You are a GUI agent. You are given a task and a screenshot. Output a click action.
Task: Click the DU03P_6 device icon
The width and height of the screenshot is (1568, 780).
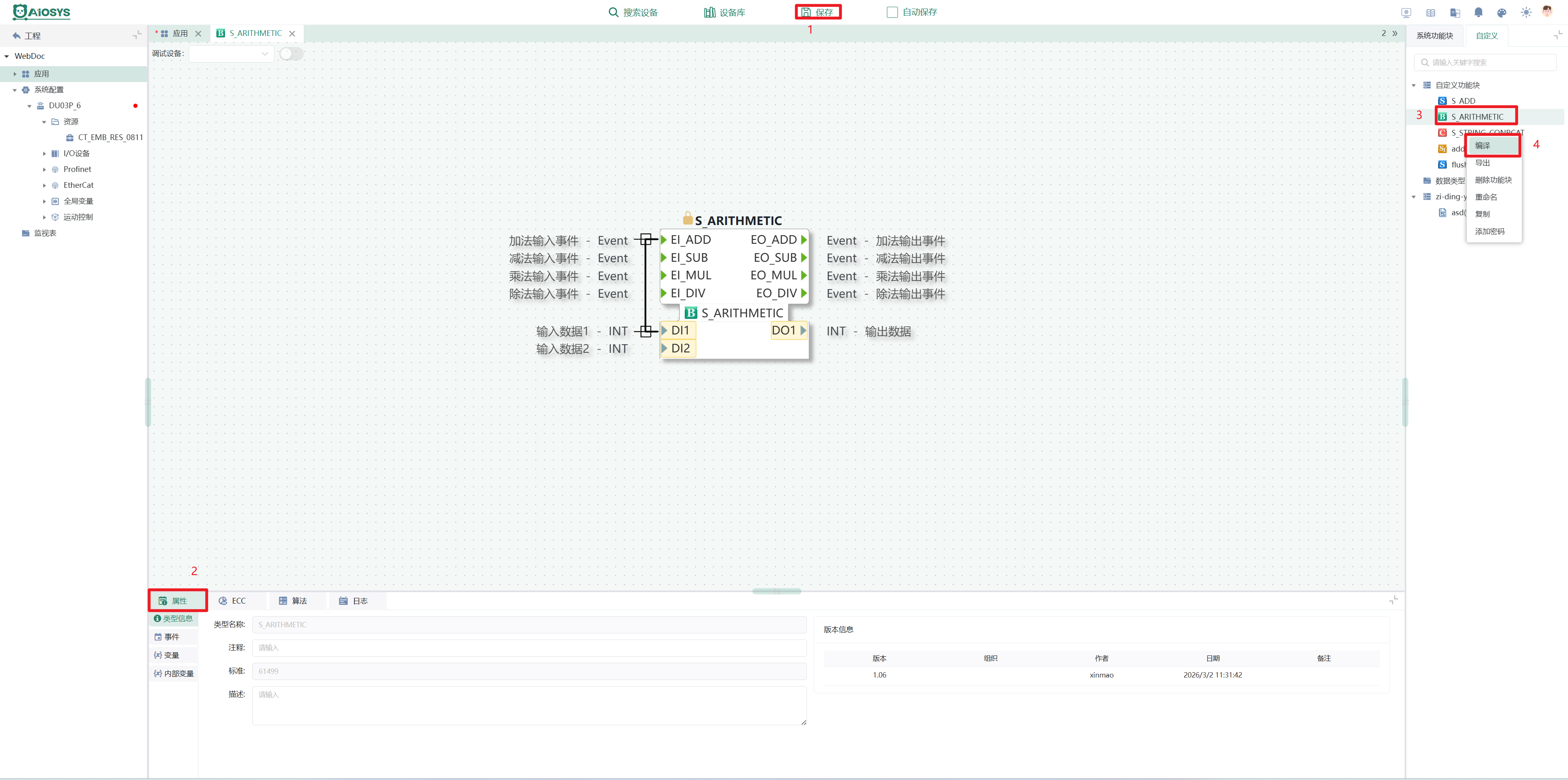coord(40,106)
